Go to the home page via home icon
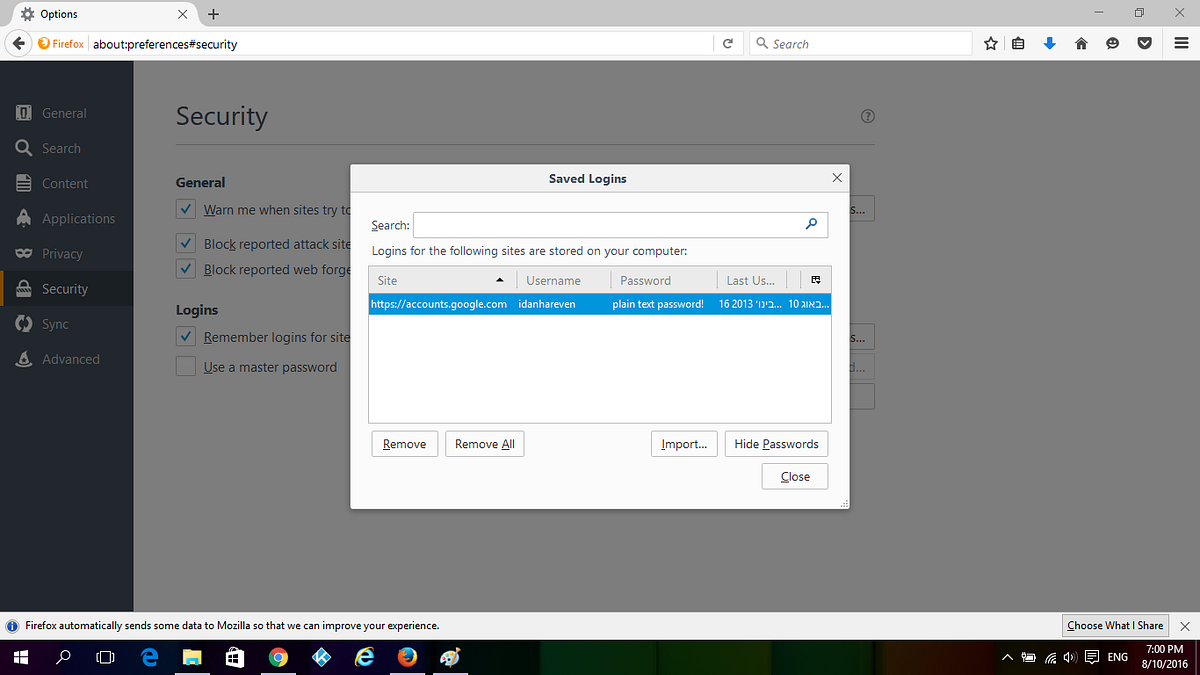Viewport: 1200px width, 675px height. [x=1081, y=43]
